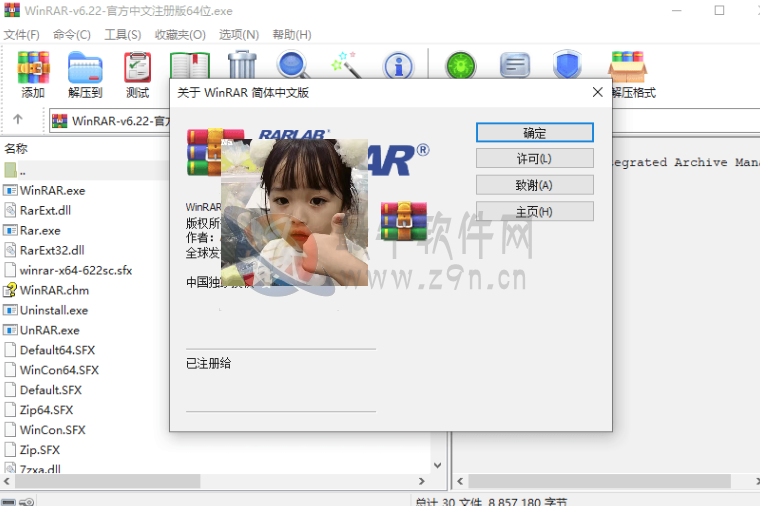The image size is (760, 506).
Task: Click the comment pane horizontal scrollbar thumb
Action: click(600, 481)
